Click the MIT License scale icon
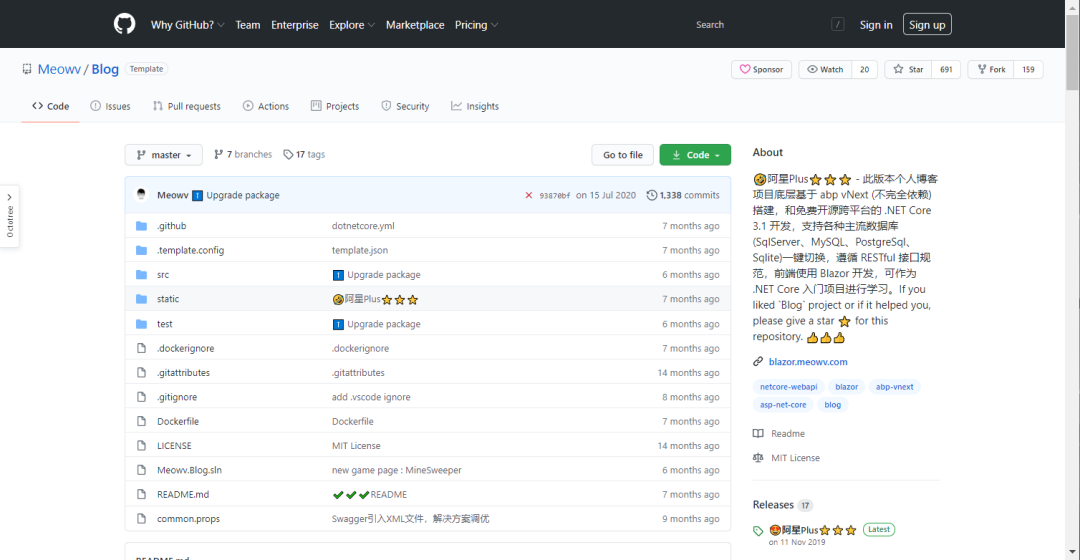Viewport: 1080px width, 560px height. tap(758, 457)
